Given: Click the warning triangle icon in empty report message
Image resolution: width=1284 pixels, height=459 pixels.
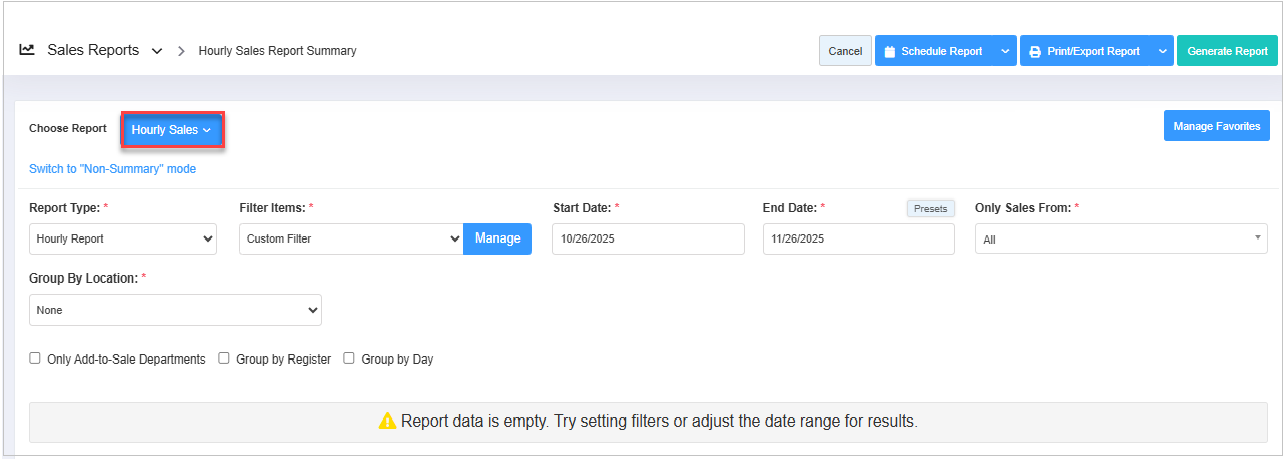Looking at the screenshot, I should tap(388, 421).
